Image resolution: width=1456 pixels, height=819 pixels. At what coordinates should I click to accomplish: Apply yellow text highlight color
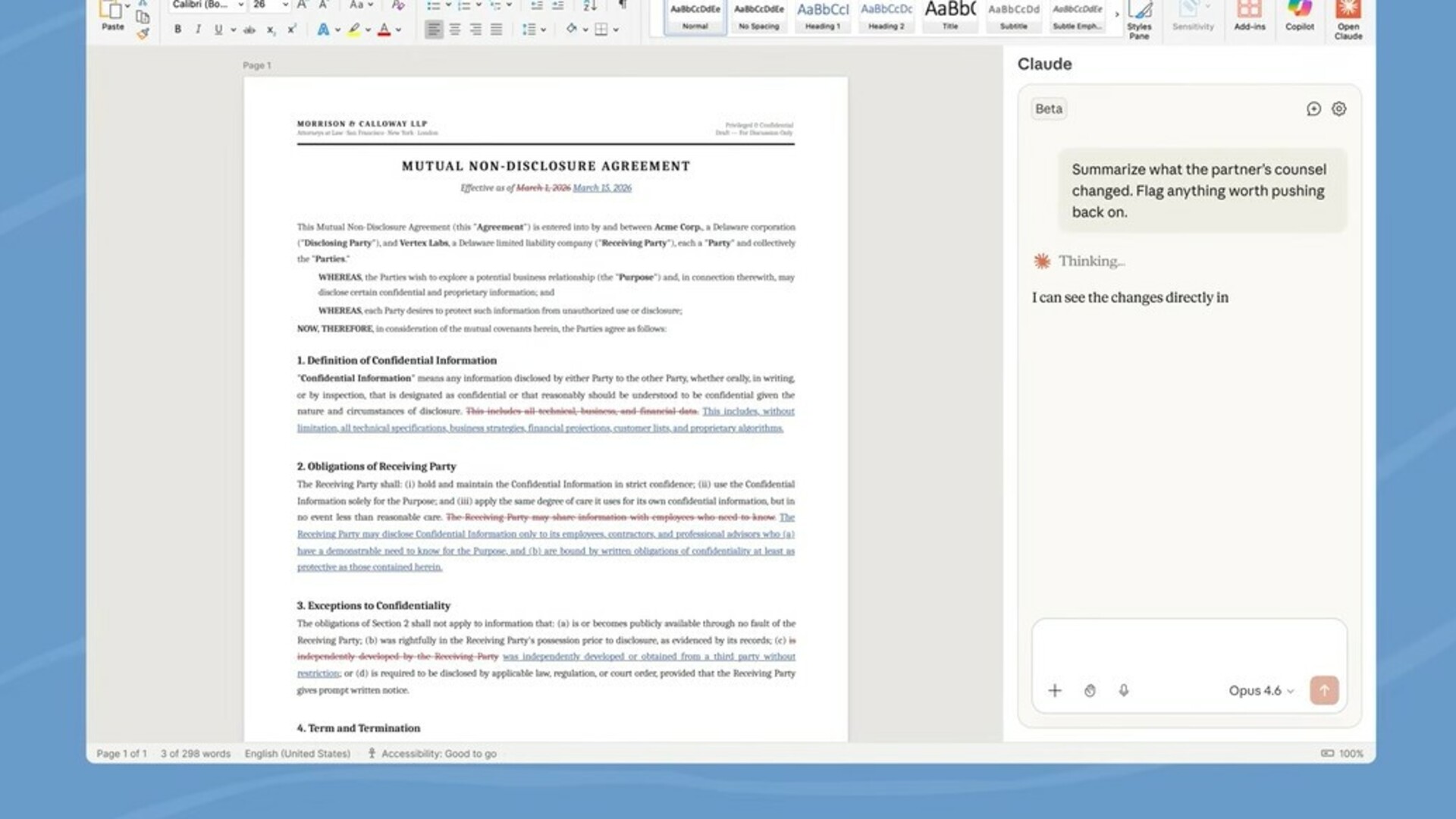pos(353,30)
